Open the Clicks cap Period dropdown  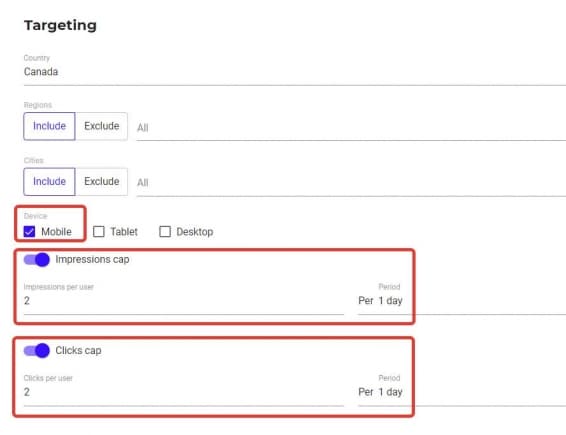(462, 392)
